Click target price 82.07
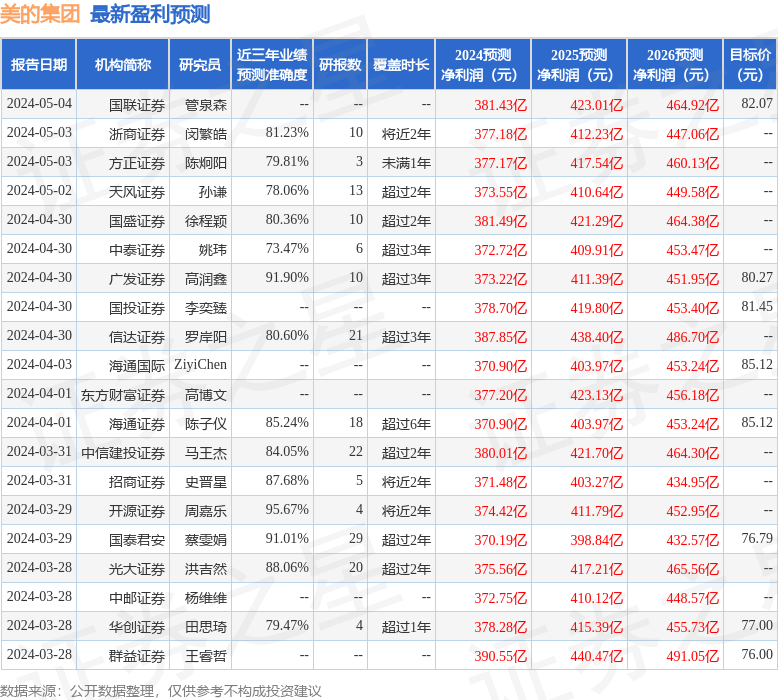The height and width of the screenshot is (700, 778). [x=757, y=103]
